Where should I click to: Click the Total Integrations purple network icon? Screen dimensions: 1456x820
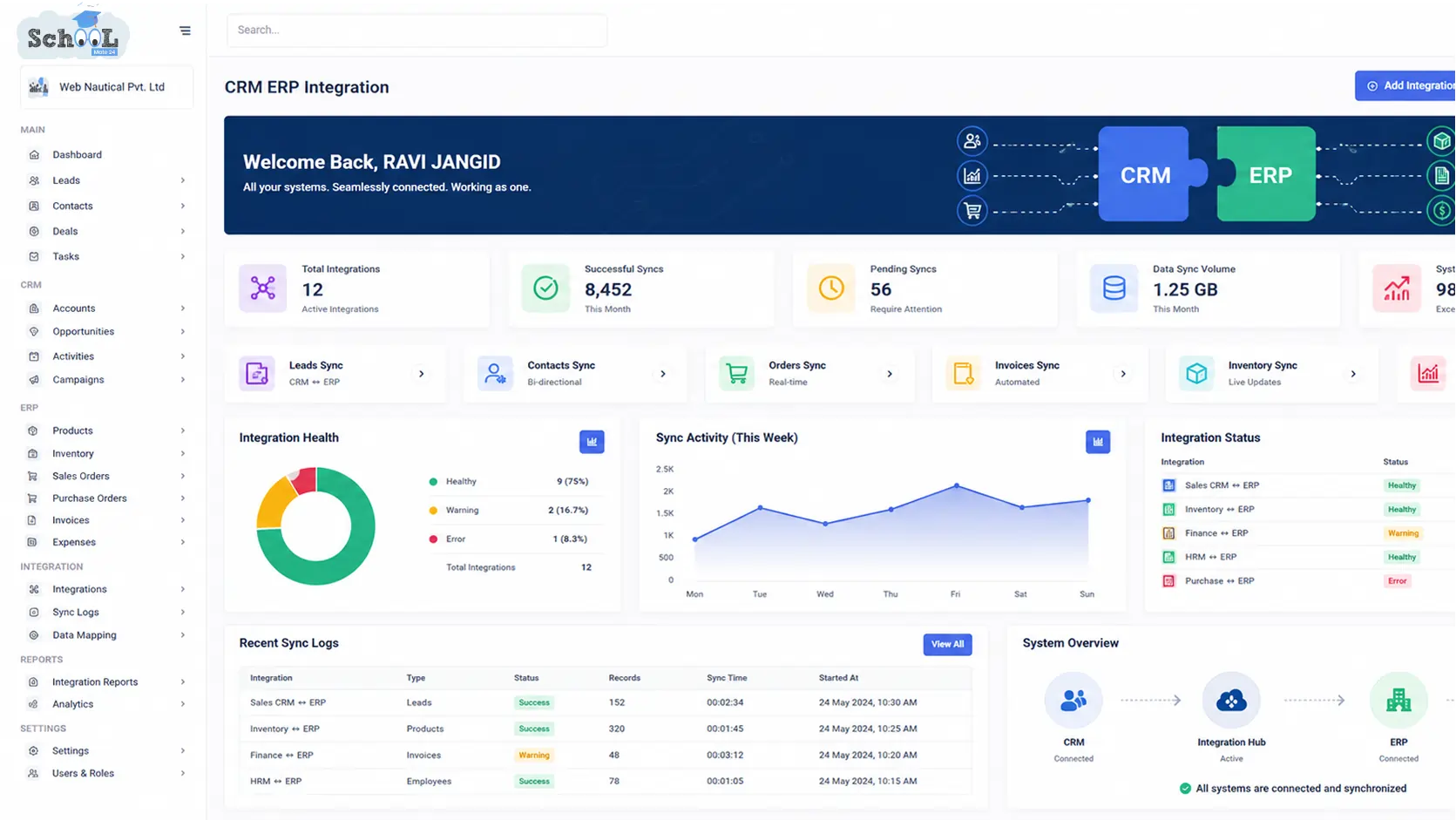(x=262, y=288)
